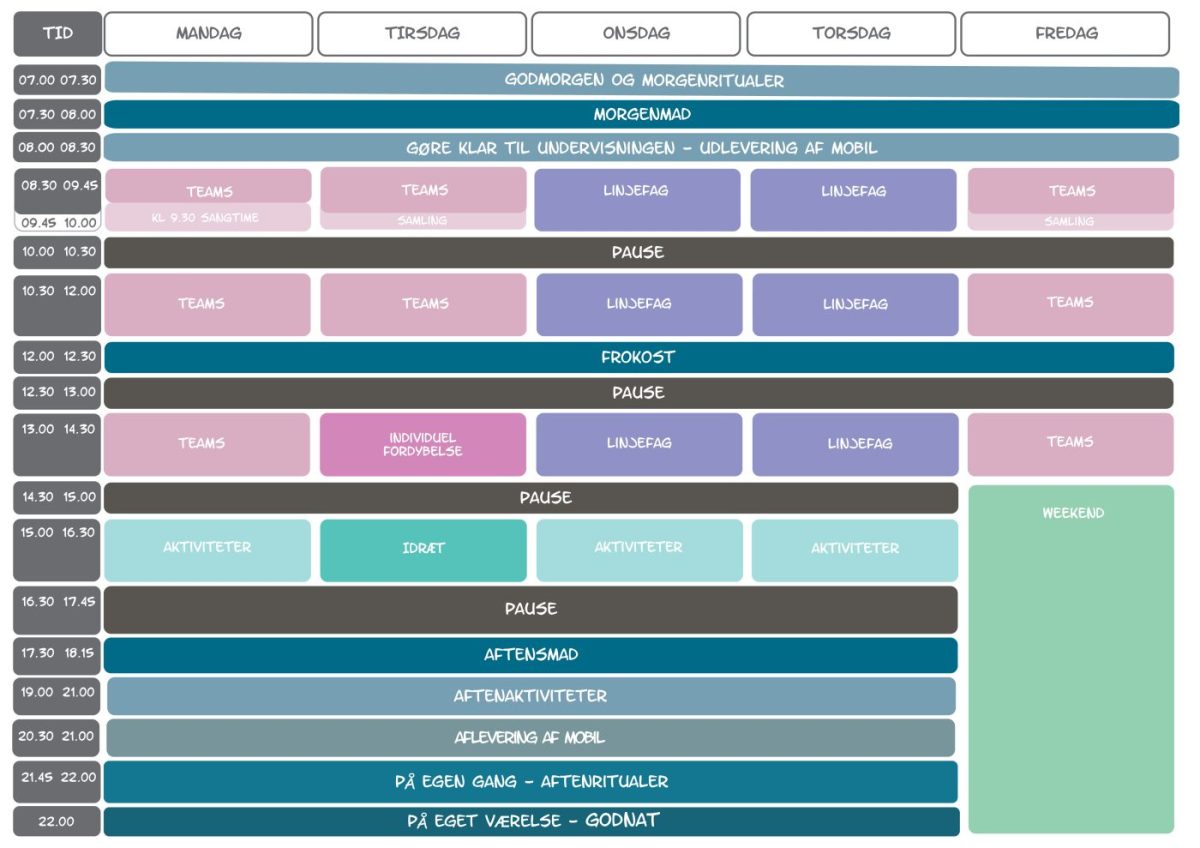Select the TORSDAG column header
This screenshot has height=848, width=1200.
coord(851,34)
